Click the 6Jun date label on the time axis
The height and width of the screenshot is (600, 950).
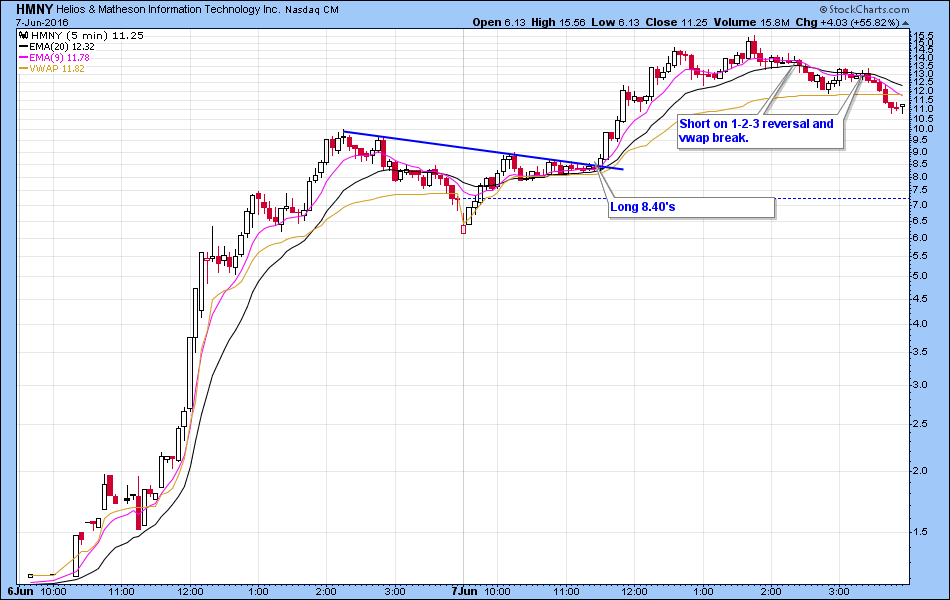click(20, 592)
